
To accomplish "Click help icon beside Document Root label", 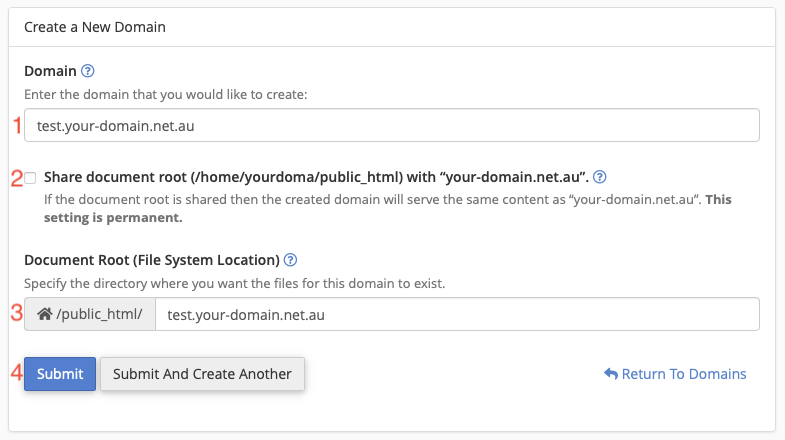I will pyautogui.click(x=290, y=260).
